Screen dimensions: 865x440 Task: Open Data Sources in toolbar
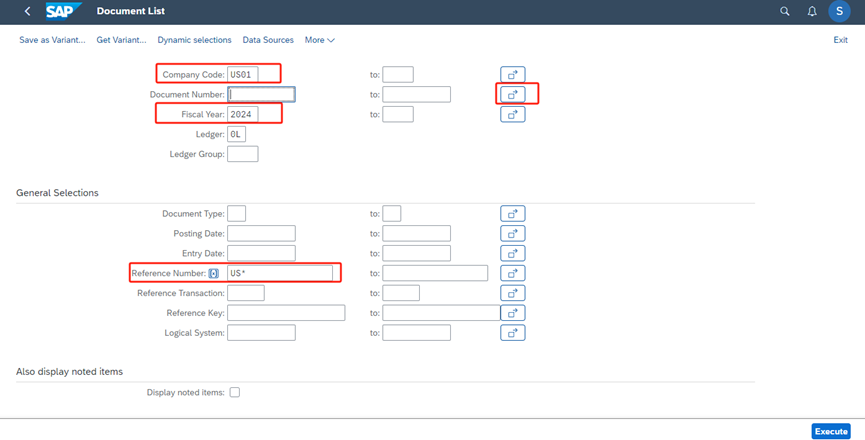coord(268,40)
